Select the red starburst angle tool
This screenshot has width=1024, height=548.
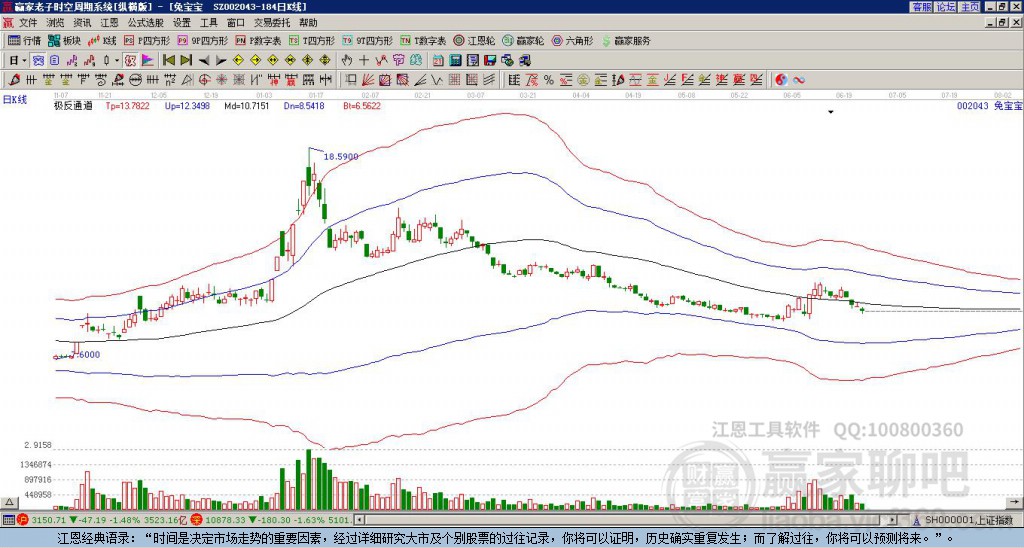222,80
